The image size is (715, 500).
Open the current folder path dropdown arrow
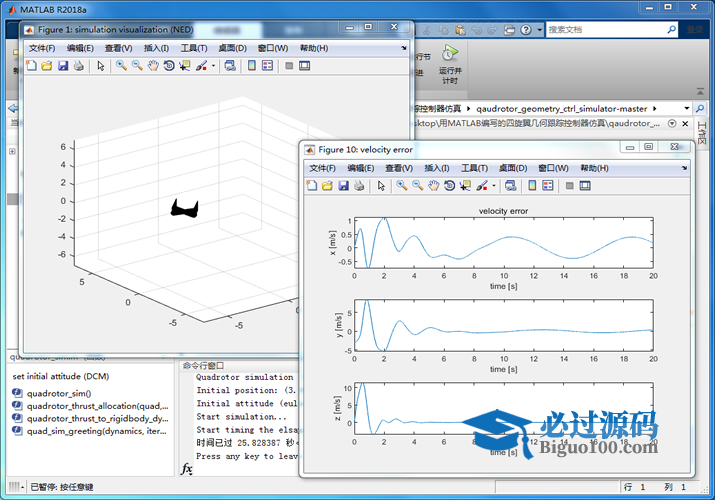coord(687,108)
